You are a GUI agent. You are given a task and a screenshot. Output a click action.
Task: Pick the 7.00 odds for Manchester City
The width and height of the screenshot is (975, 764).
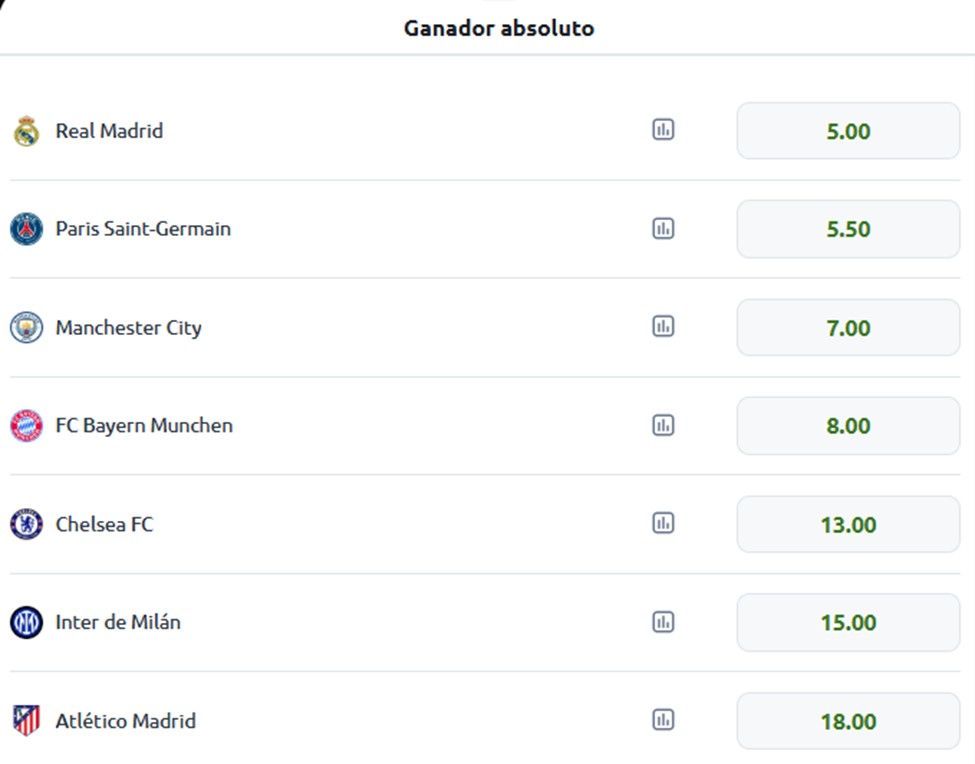tap(848, 328)
